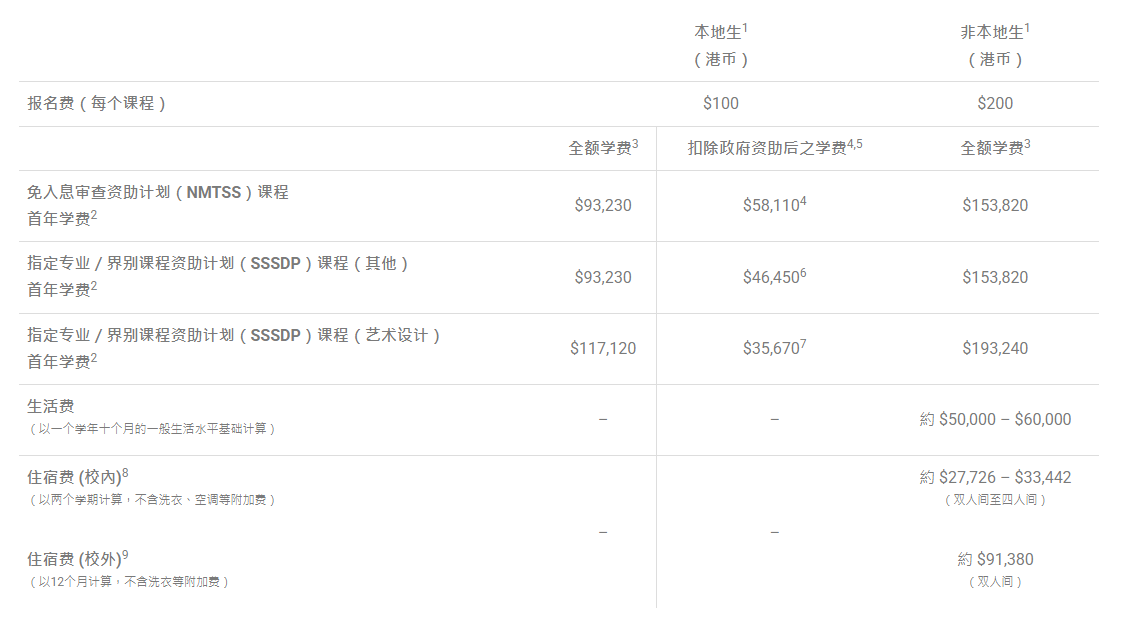Open footnote 6 beside $46,450
This screenshot has height=627, width=1143.
803,272
